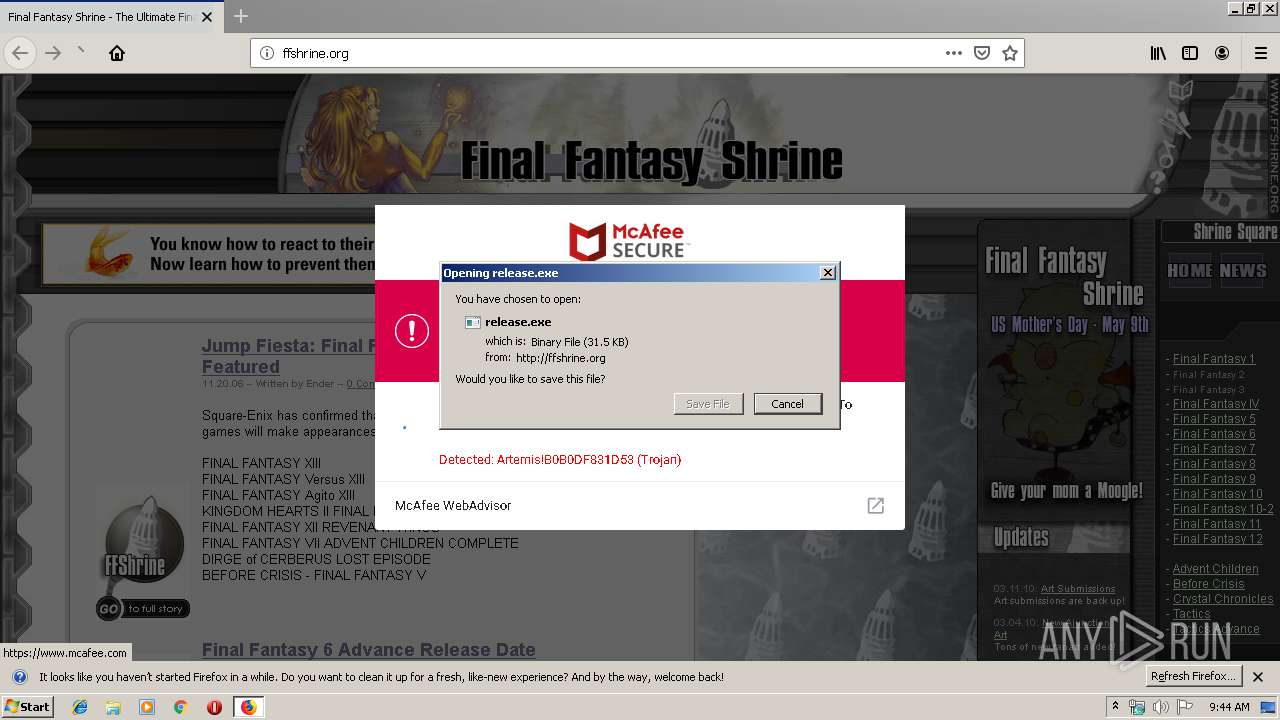This screenshot has height=720, width=1280.
Task: Click the release.exe file name in dialog
Action: tap(518, 322)
